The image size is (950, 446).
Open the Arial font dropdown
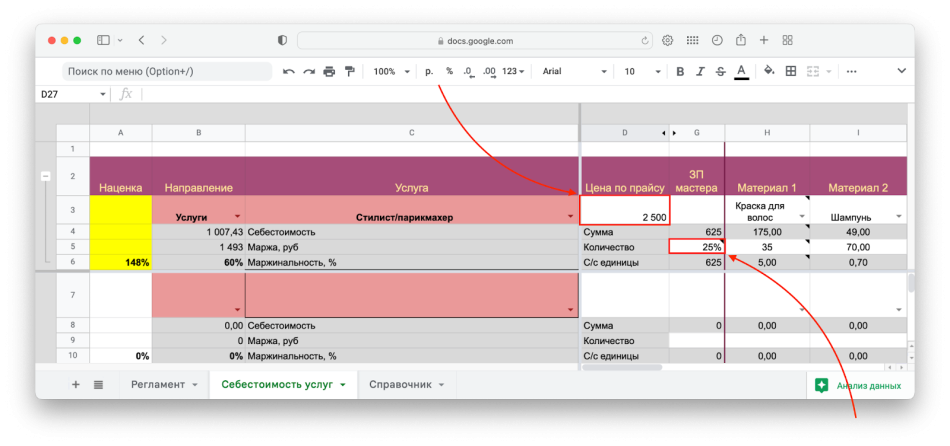pos(574,72)
